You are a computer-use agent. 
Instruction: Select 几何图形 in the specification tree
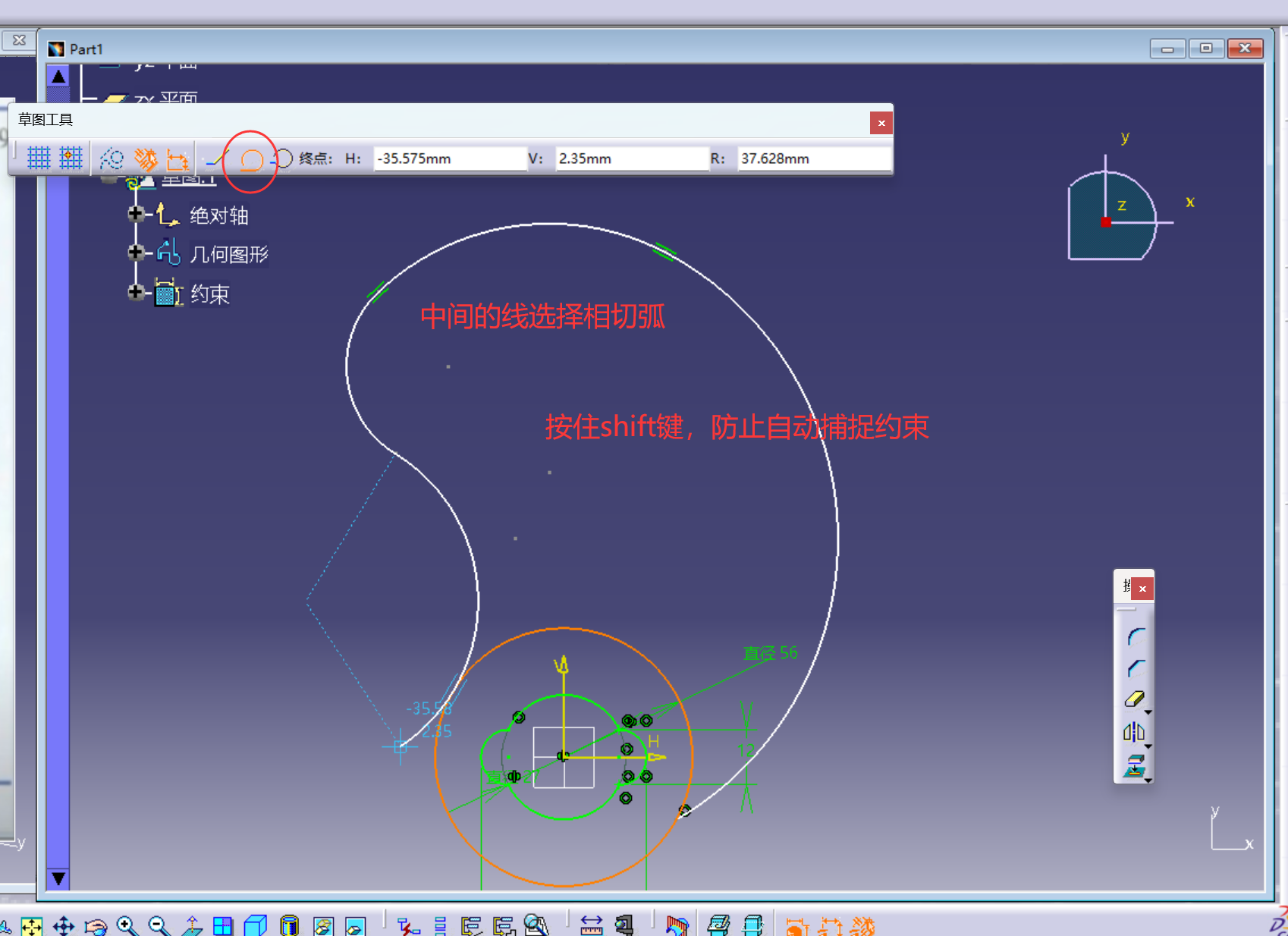pos(229,254)
